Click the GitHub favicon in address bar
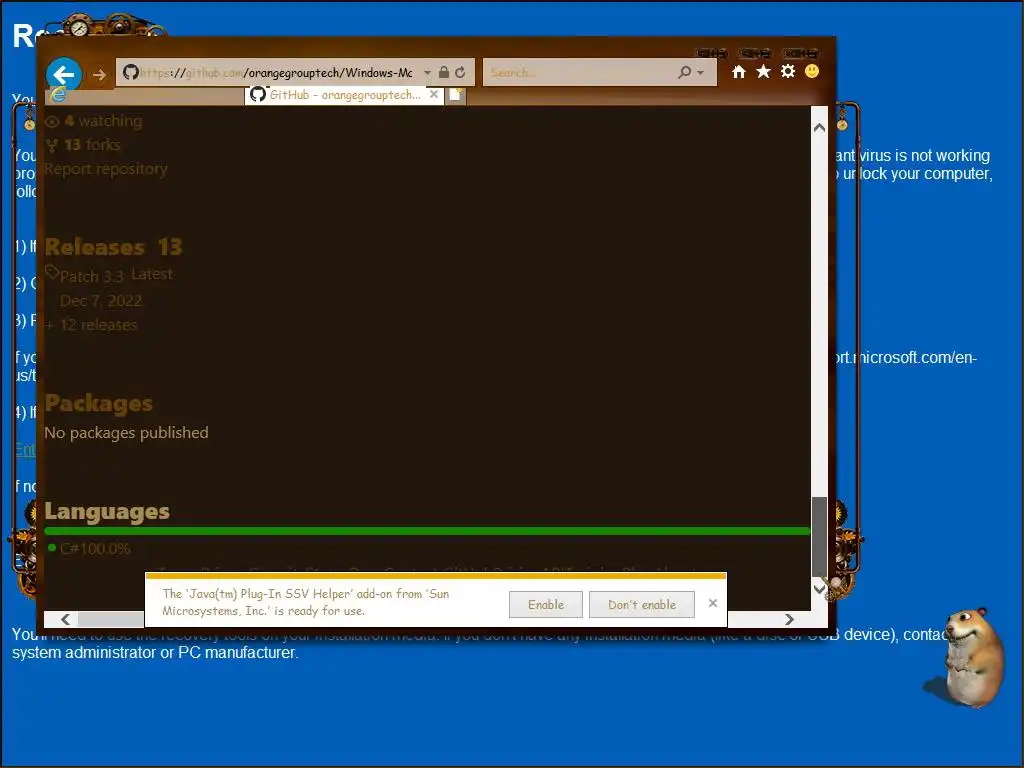Viewport: 1024px width, 768px height. pyautogui.click(x=131, y=72)
